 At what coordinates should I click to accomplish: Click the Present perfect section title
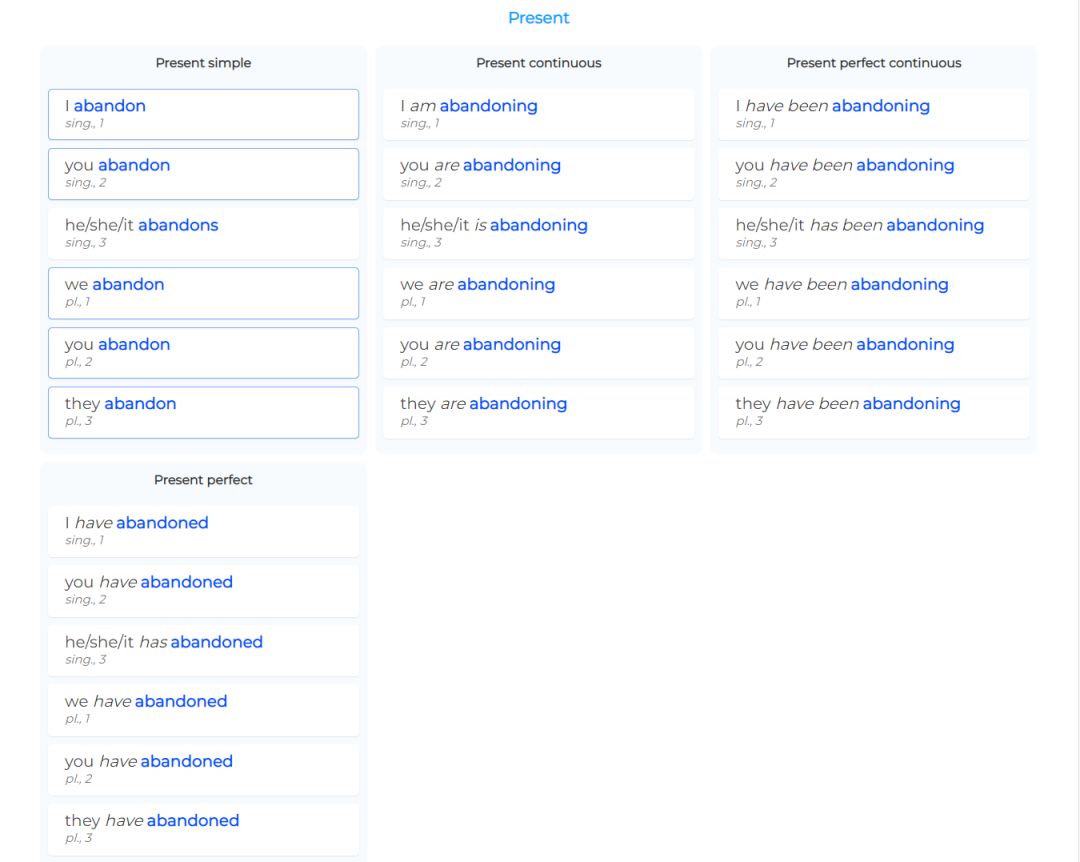(x=203, y=480)
